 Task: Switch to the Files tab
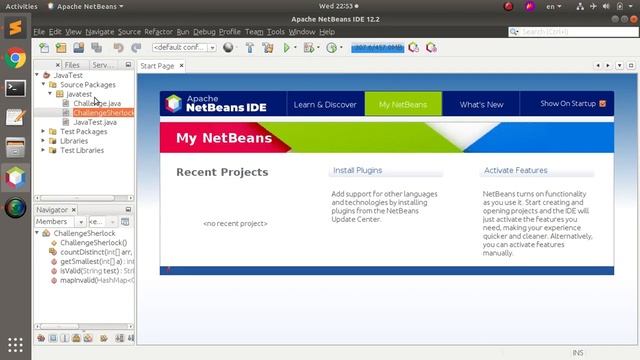point(72,65)
